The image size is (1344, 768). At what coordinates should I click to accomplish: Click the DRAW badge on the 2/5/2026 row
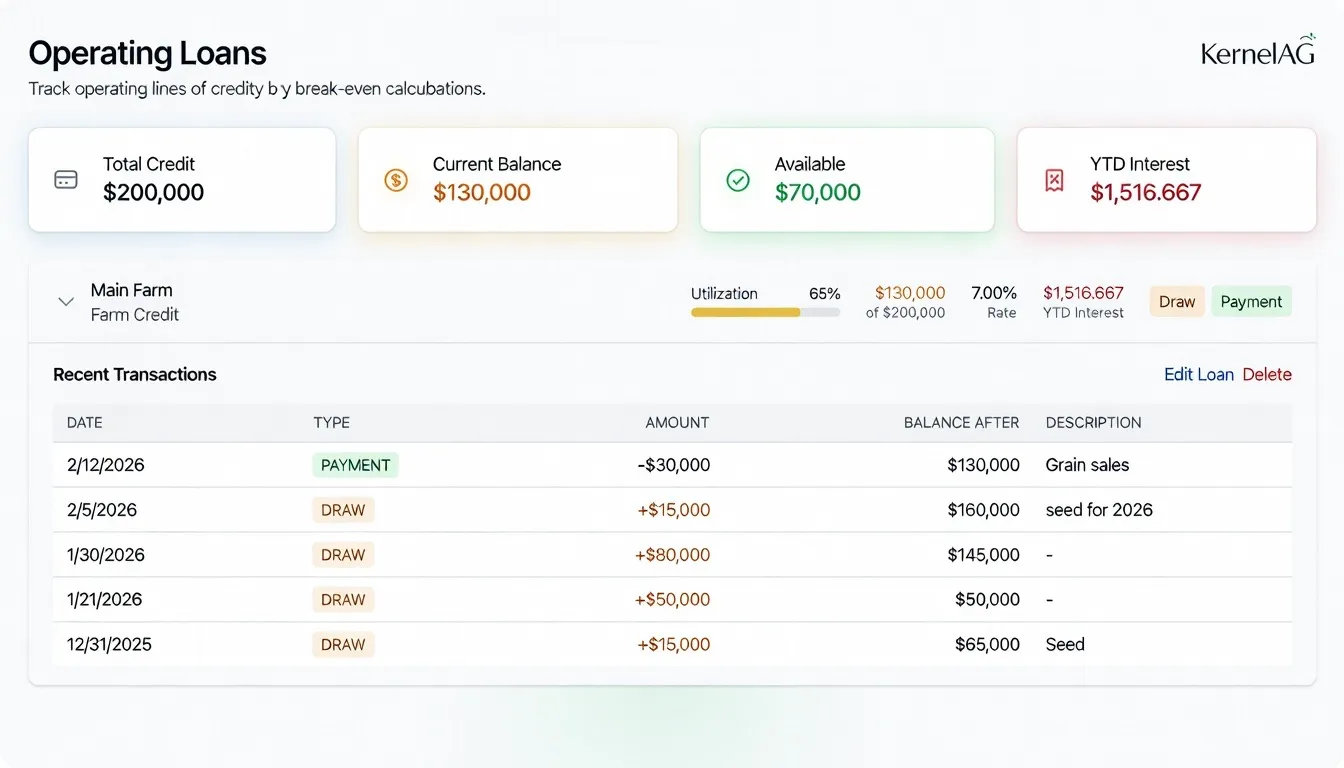(x=343, y=509)
